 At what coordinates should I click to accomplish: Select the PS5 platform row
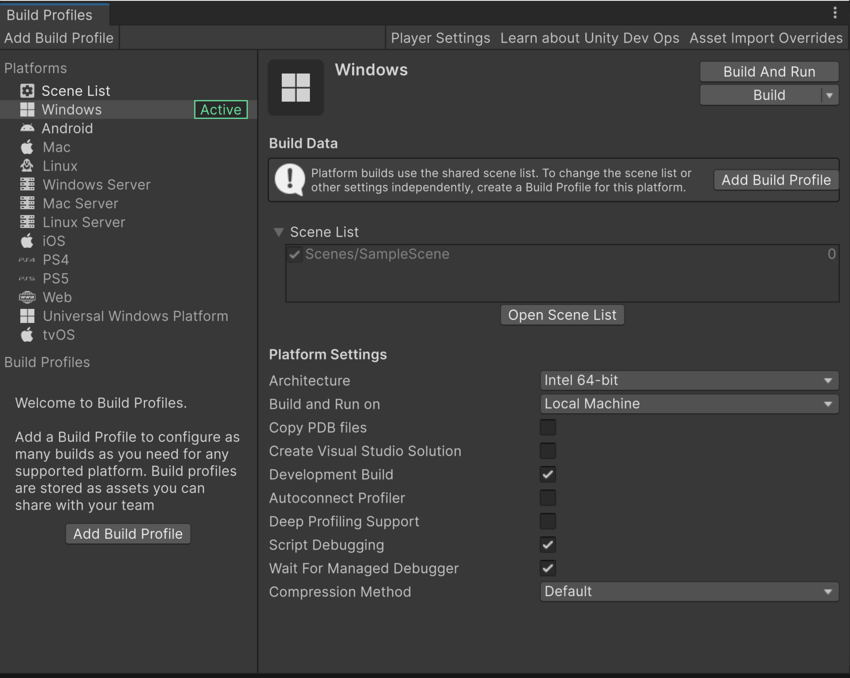tap(128, 279)
